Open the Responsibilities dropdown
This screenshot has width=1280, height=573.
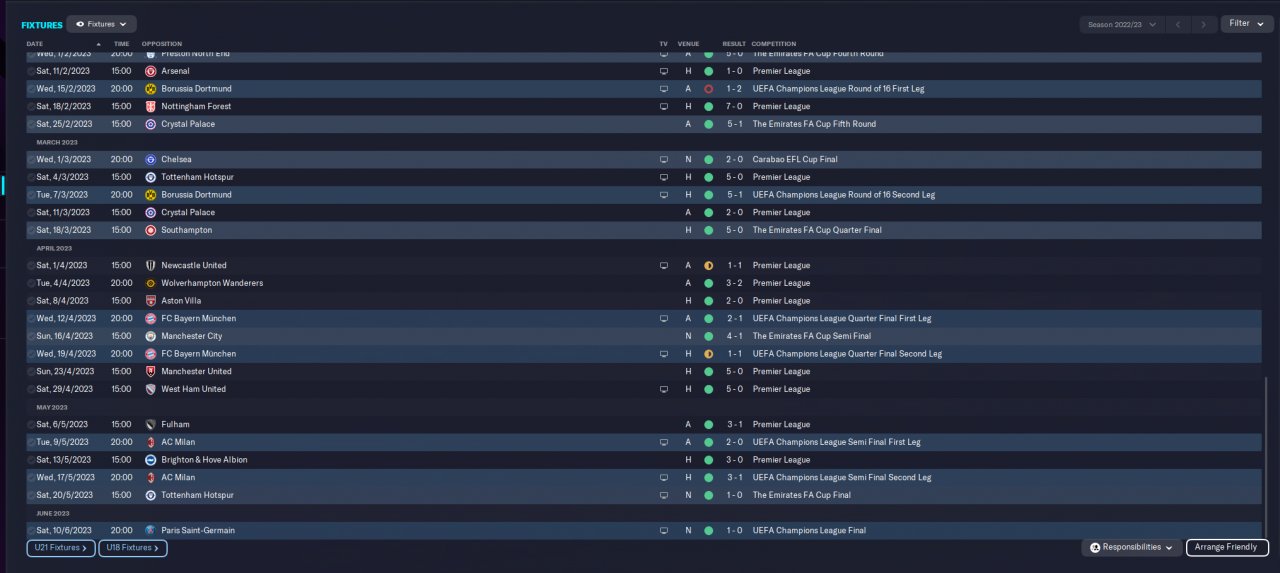click(1132, 548)
